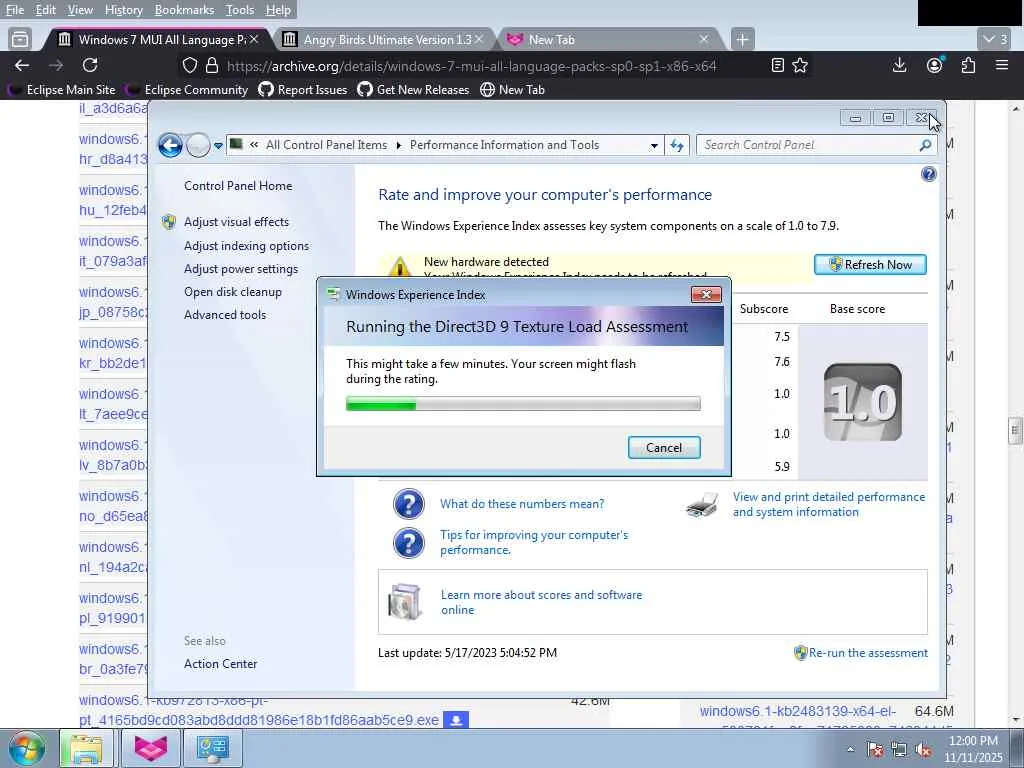
Task: Click All Control Panel Items breadcrumb
Action: pos(326,145)
